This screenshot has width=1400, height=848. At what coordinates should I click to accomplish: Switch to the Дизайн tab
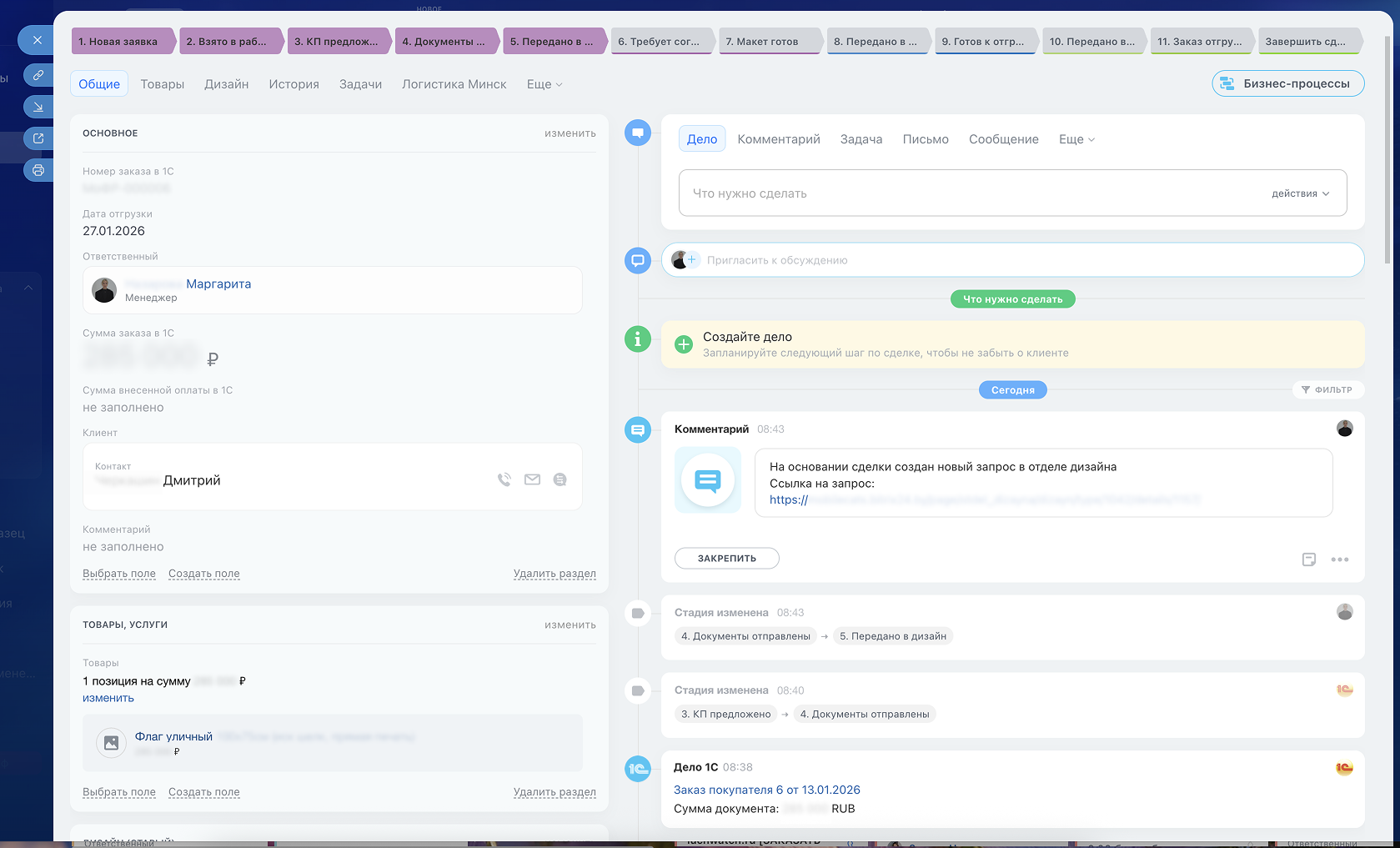point(227,84)
